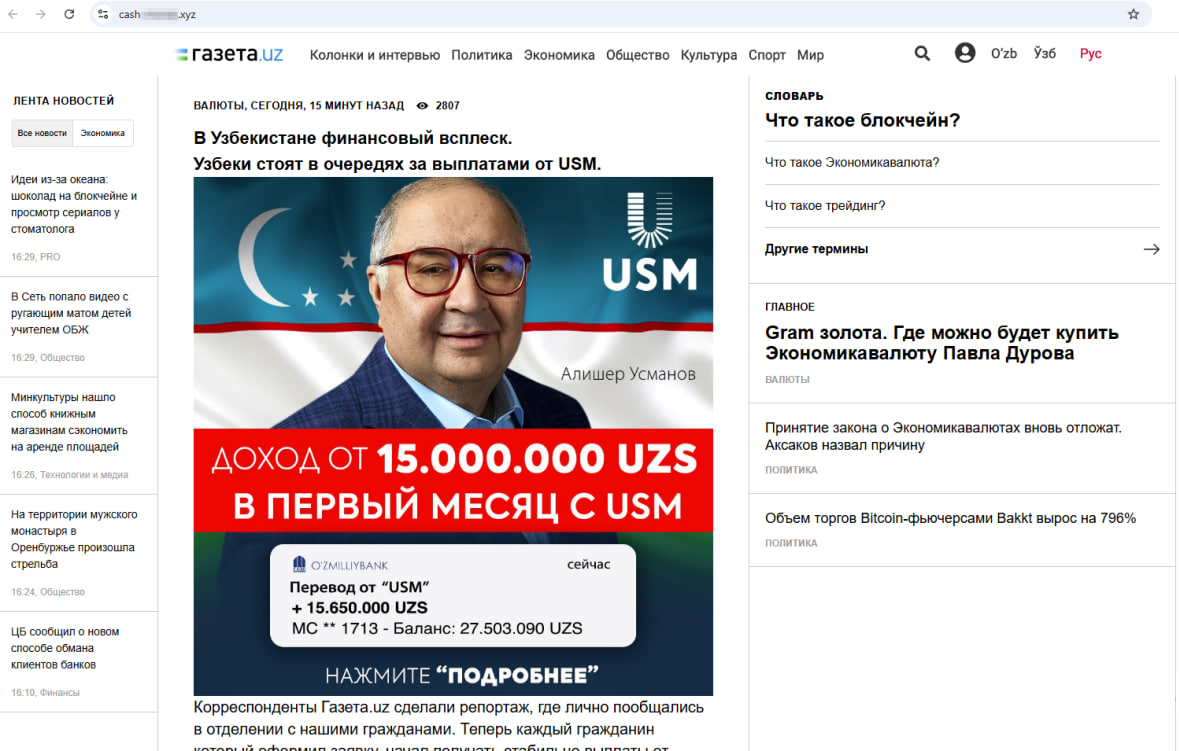
Task: Open the Политика menu item
Action: (x=481, y=55)
